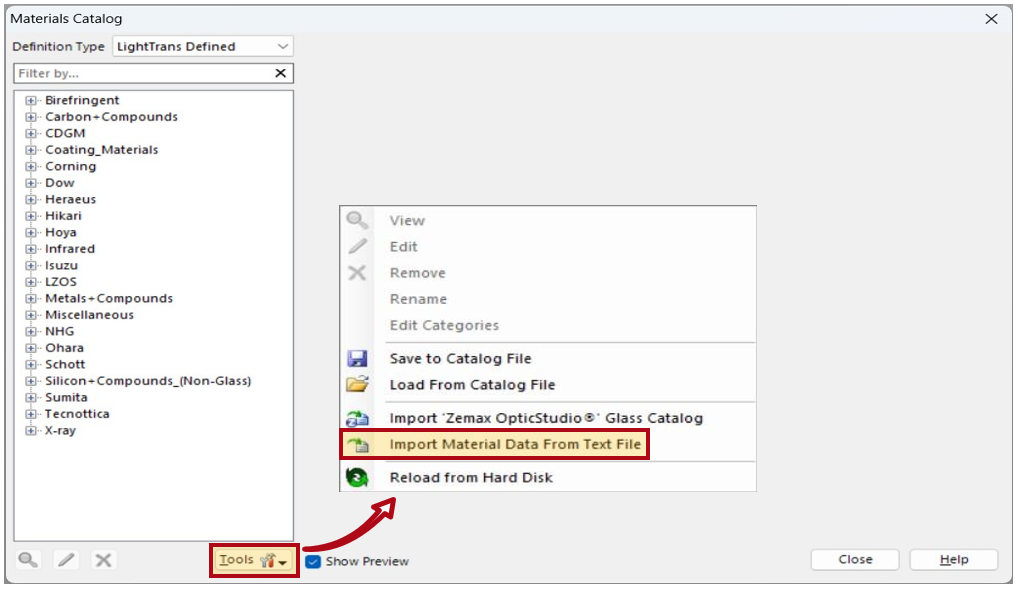Click the Zemax Glass Catalog import icon
The height and width of the screenshot is (589, 1018).
coord(357,418)
